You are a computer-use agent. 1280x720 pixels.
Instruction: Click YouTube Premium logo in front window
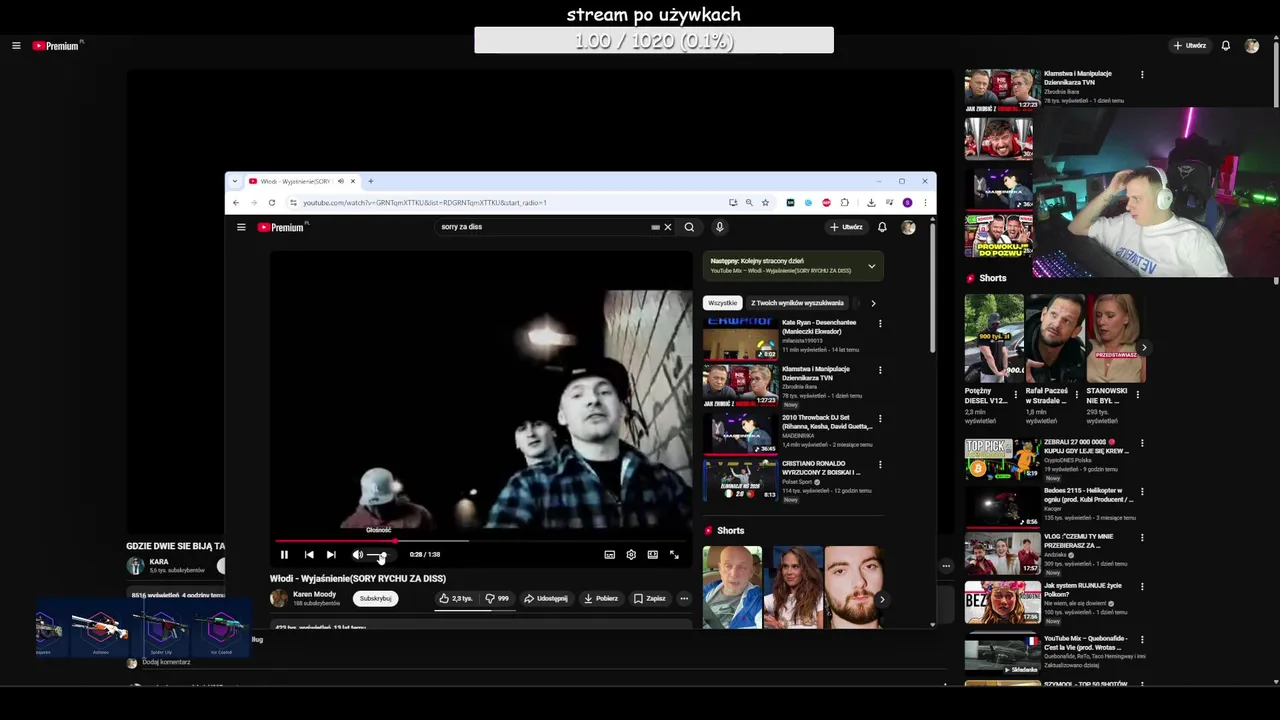281,227
